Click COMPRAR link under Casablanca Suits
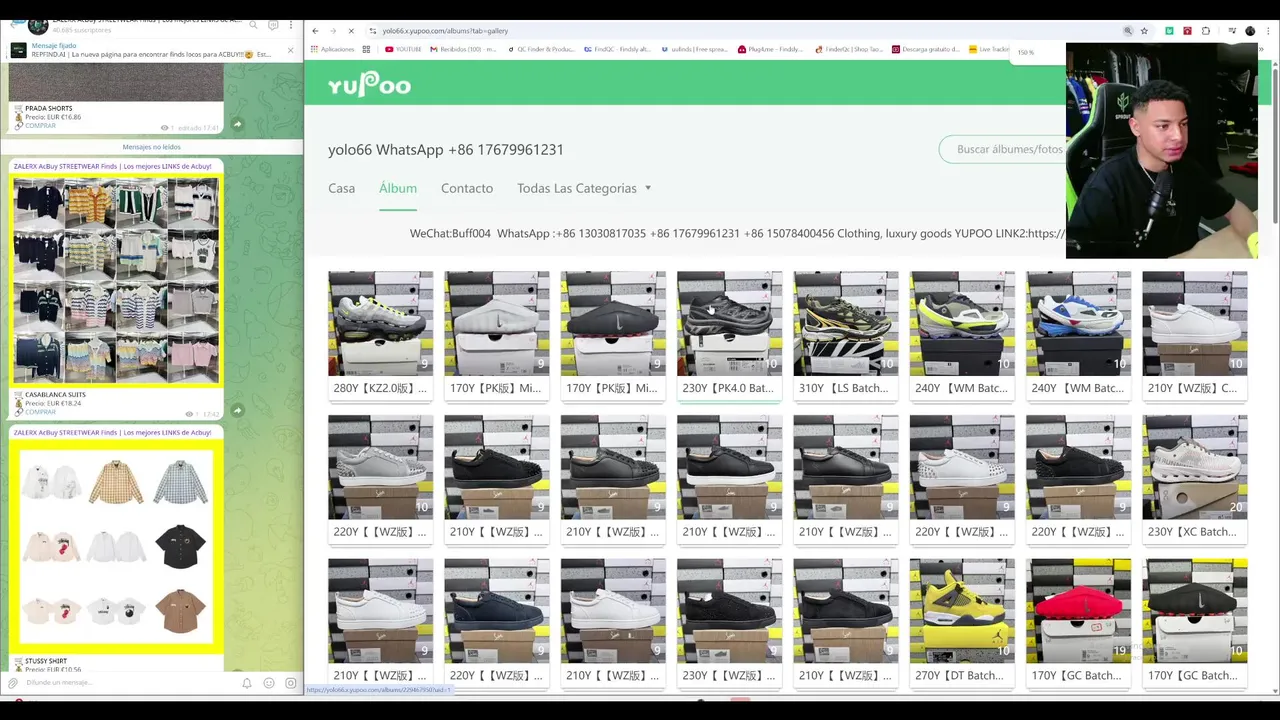This screenshot has height=720, width=1280. point(40,412)
